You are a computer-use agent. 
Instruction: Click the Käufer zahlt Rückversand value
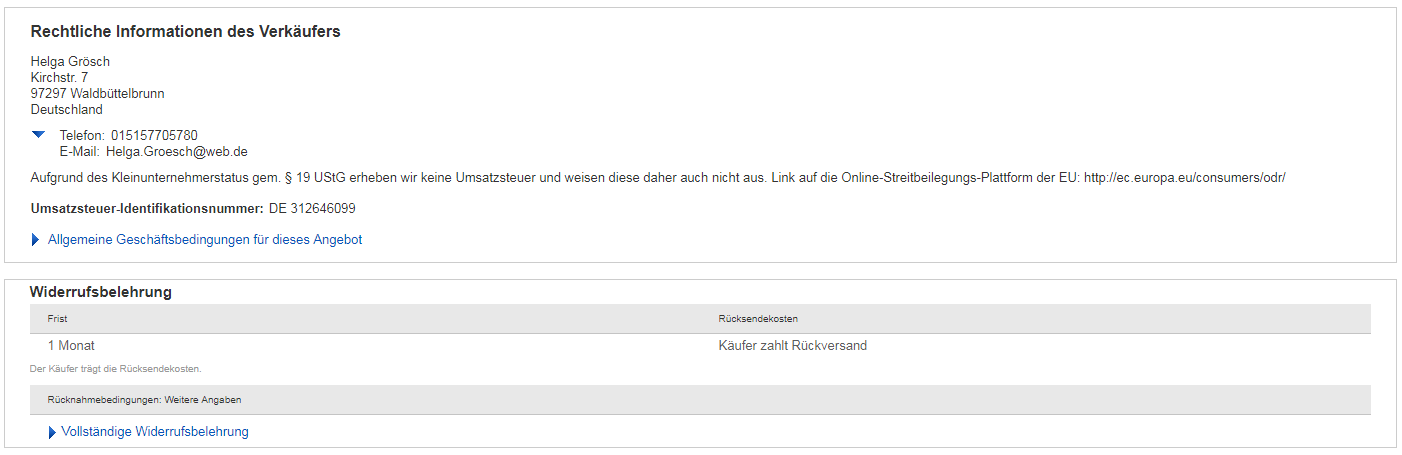[x=792, y=346]
